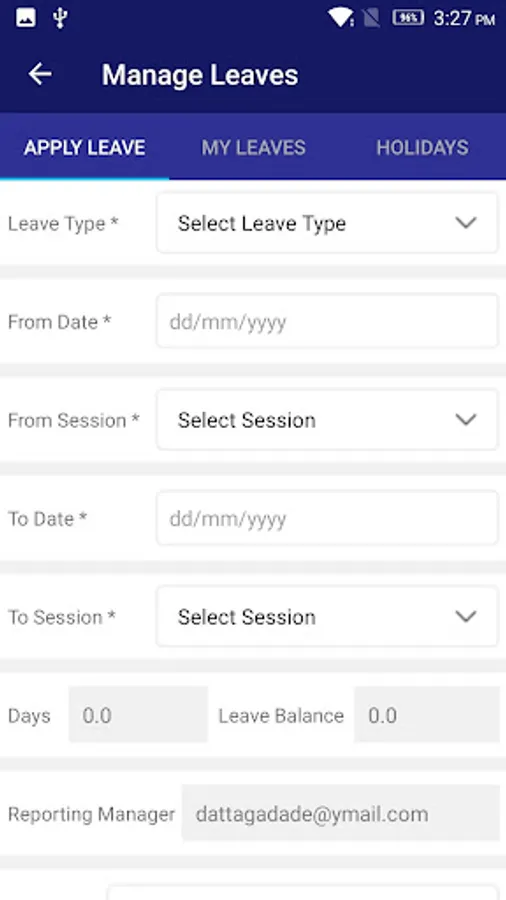The width and height of the screenshot is (506, 900).
Task: Open the To Session dropdown
Action: (x=327, y=616)
